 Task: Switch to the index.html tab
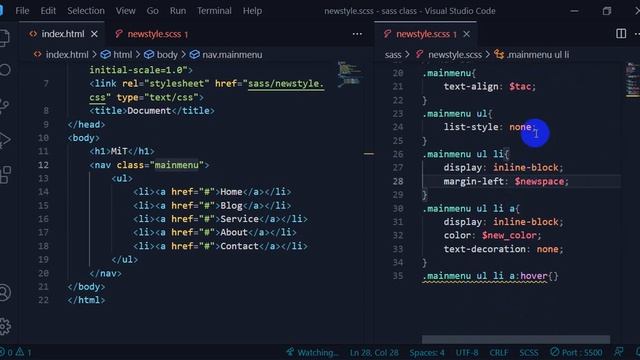62,34
